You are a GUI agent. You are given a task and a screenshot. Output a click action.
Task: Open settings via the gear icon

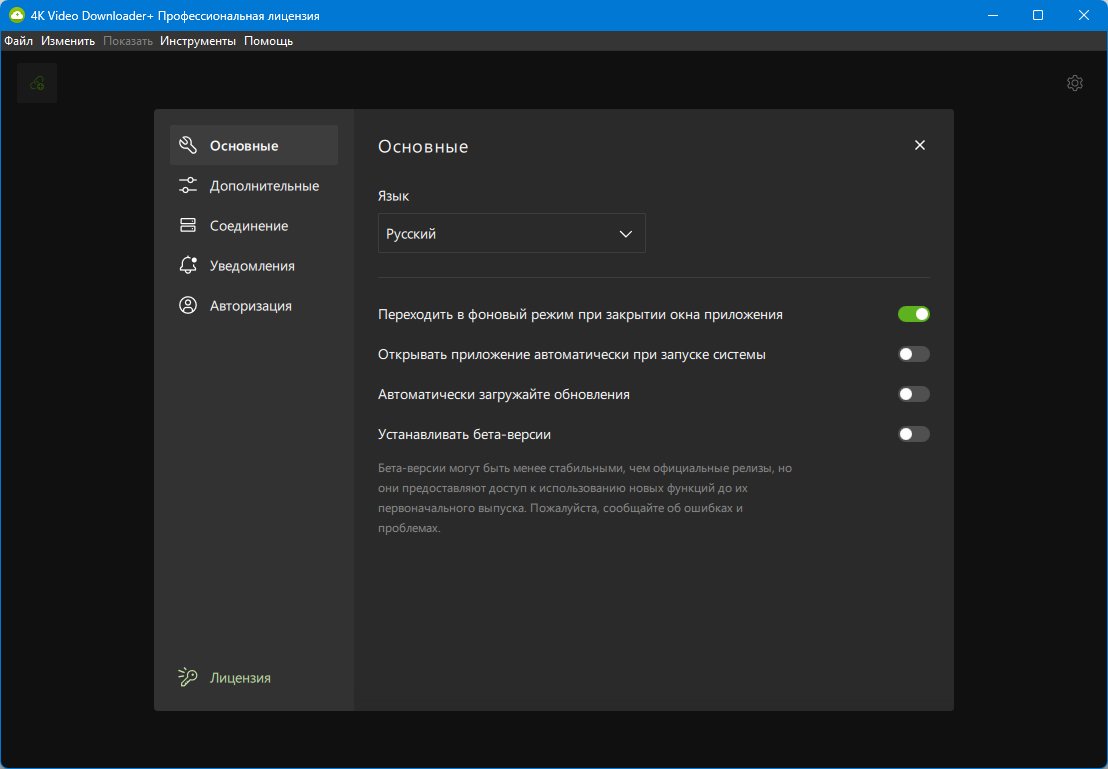coord(1075,83)
